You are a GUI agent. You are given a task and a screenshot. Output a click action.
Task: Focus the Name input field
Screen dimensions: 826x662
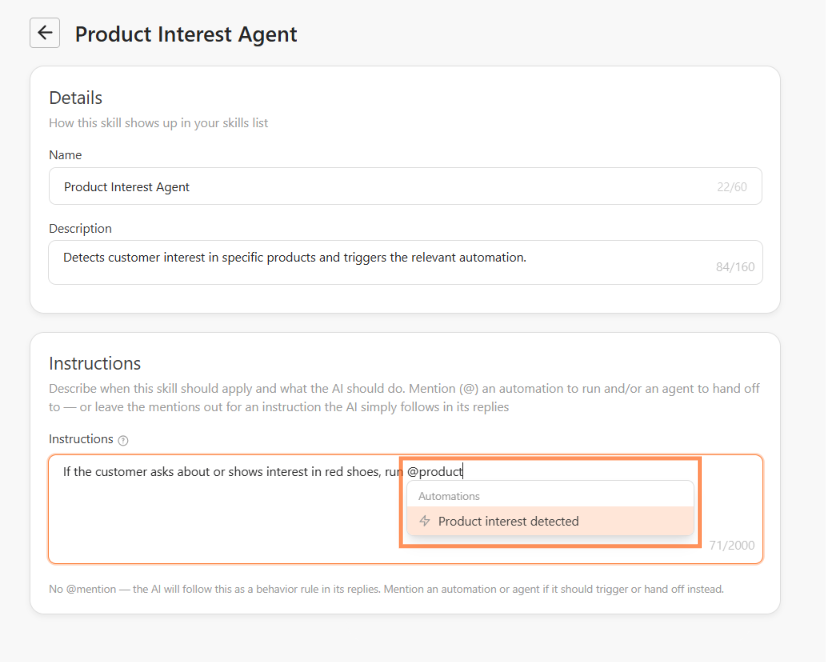pyautogui.click(x=405, y=186)
